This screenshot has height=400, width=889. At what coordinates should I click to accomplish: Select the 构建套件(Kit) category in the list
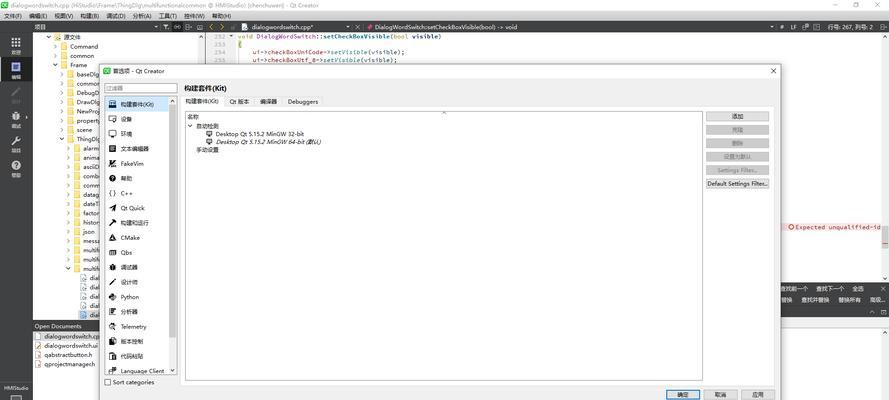tap(136, 104)
